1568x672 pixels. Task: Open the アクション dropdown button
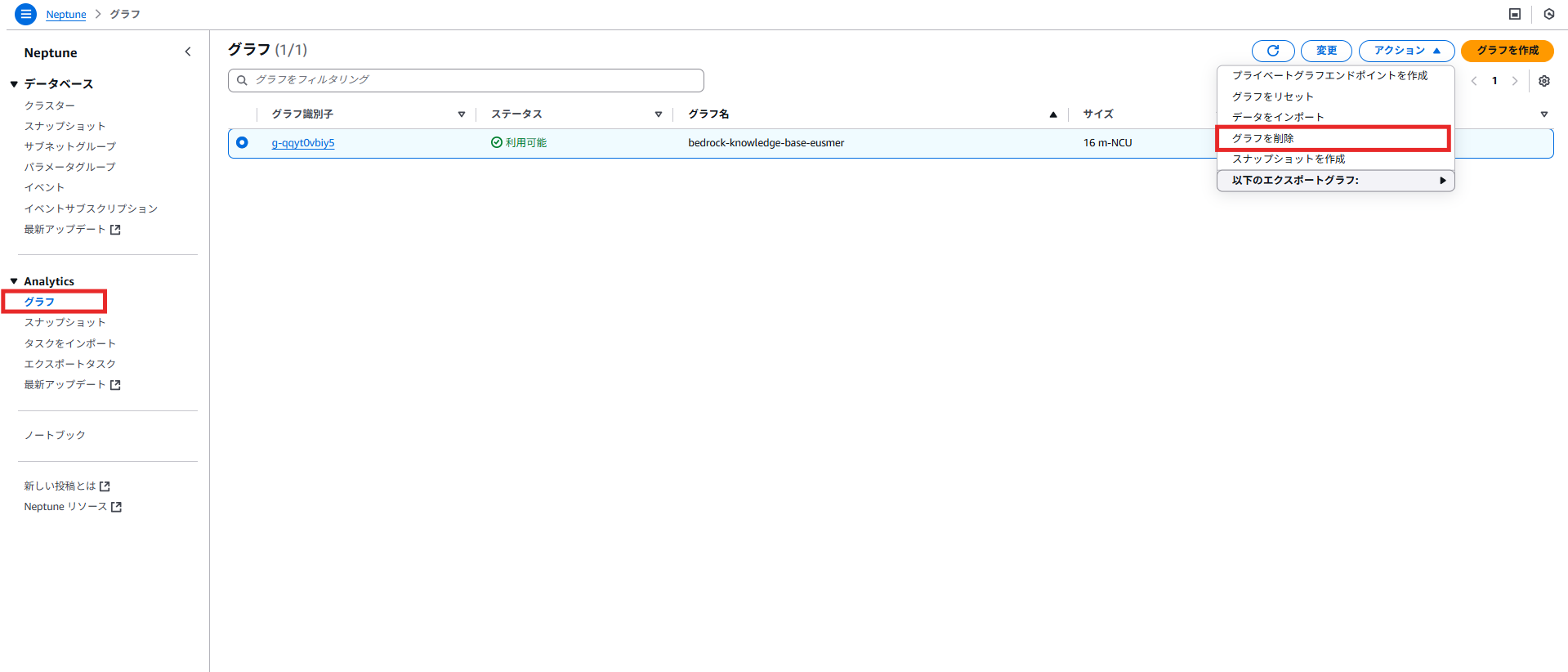pos(1406,51)
